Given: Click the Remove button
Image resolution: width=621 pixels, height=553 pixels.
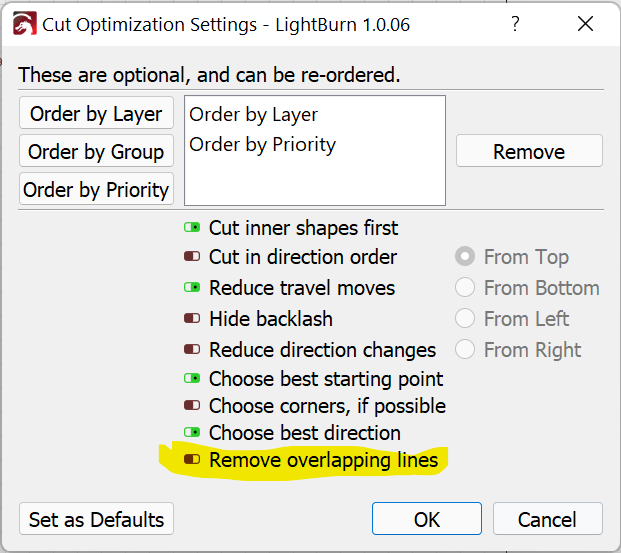Looking at the screenshot, I should point(529,151).
